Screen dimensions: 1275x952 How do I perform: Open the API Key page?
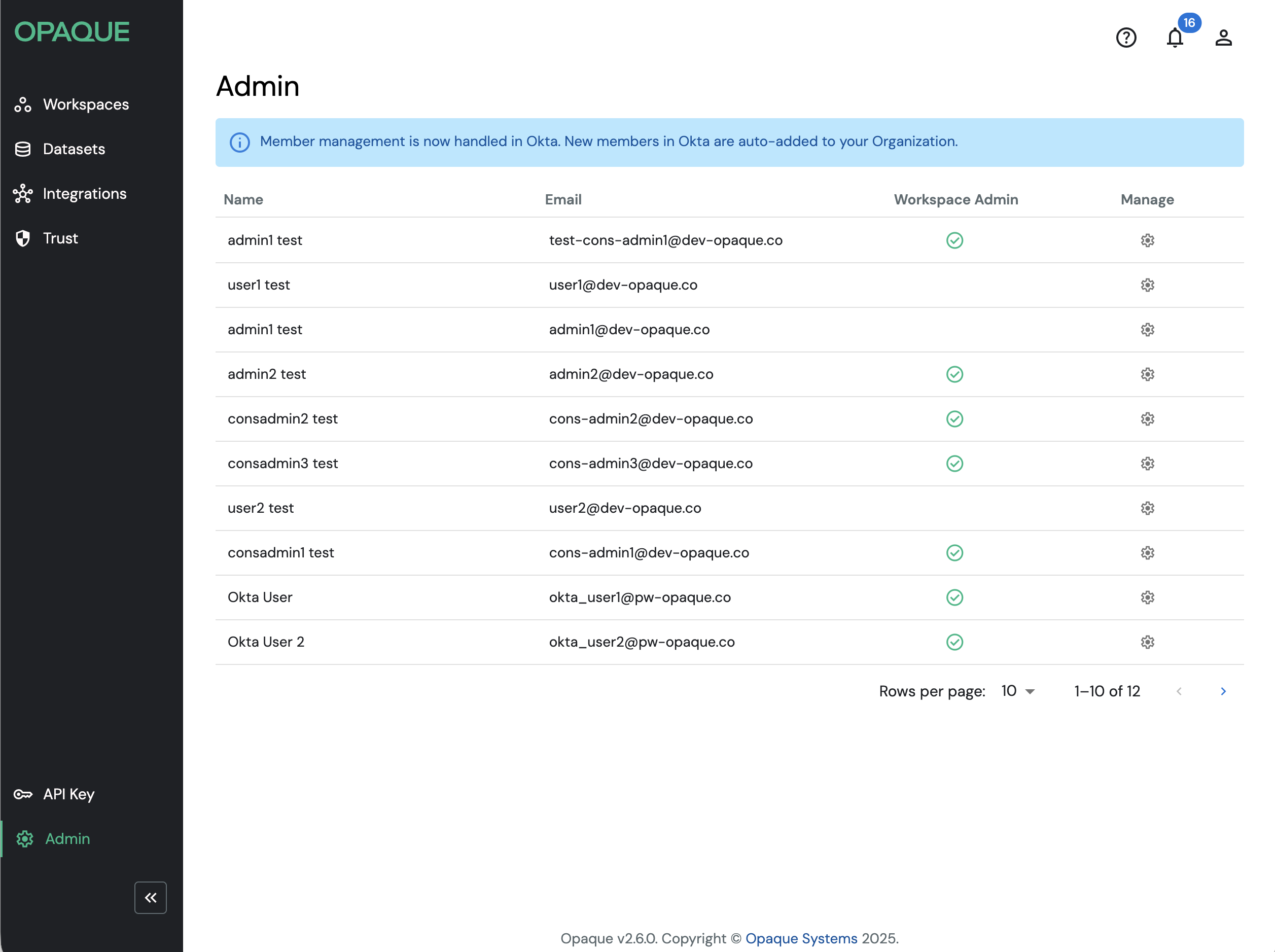pos(68,794)
